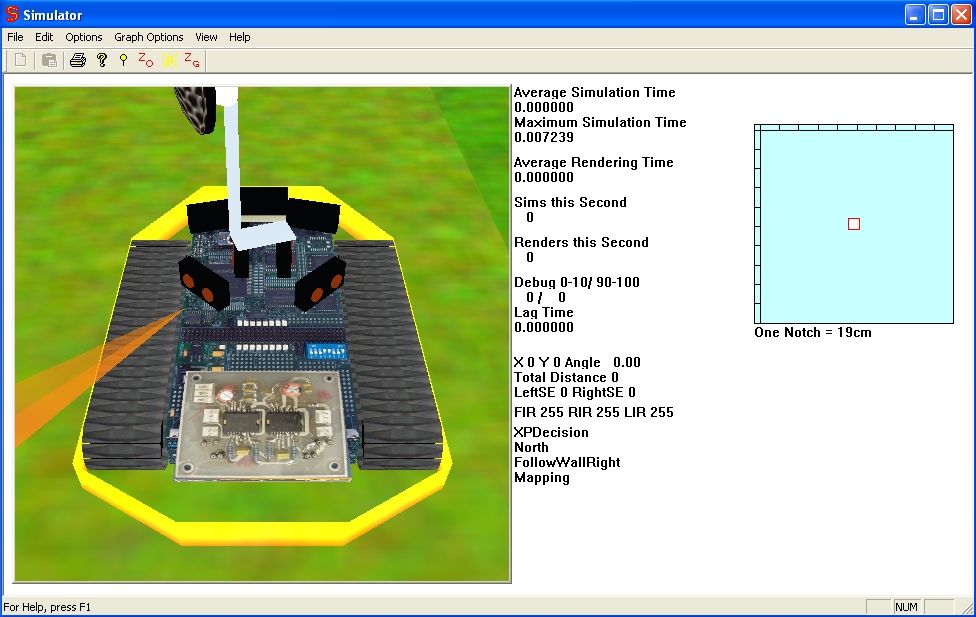
Task: Minimize the Simulator window
Action: click(915, 15)
